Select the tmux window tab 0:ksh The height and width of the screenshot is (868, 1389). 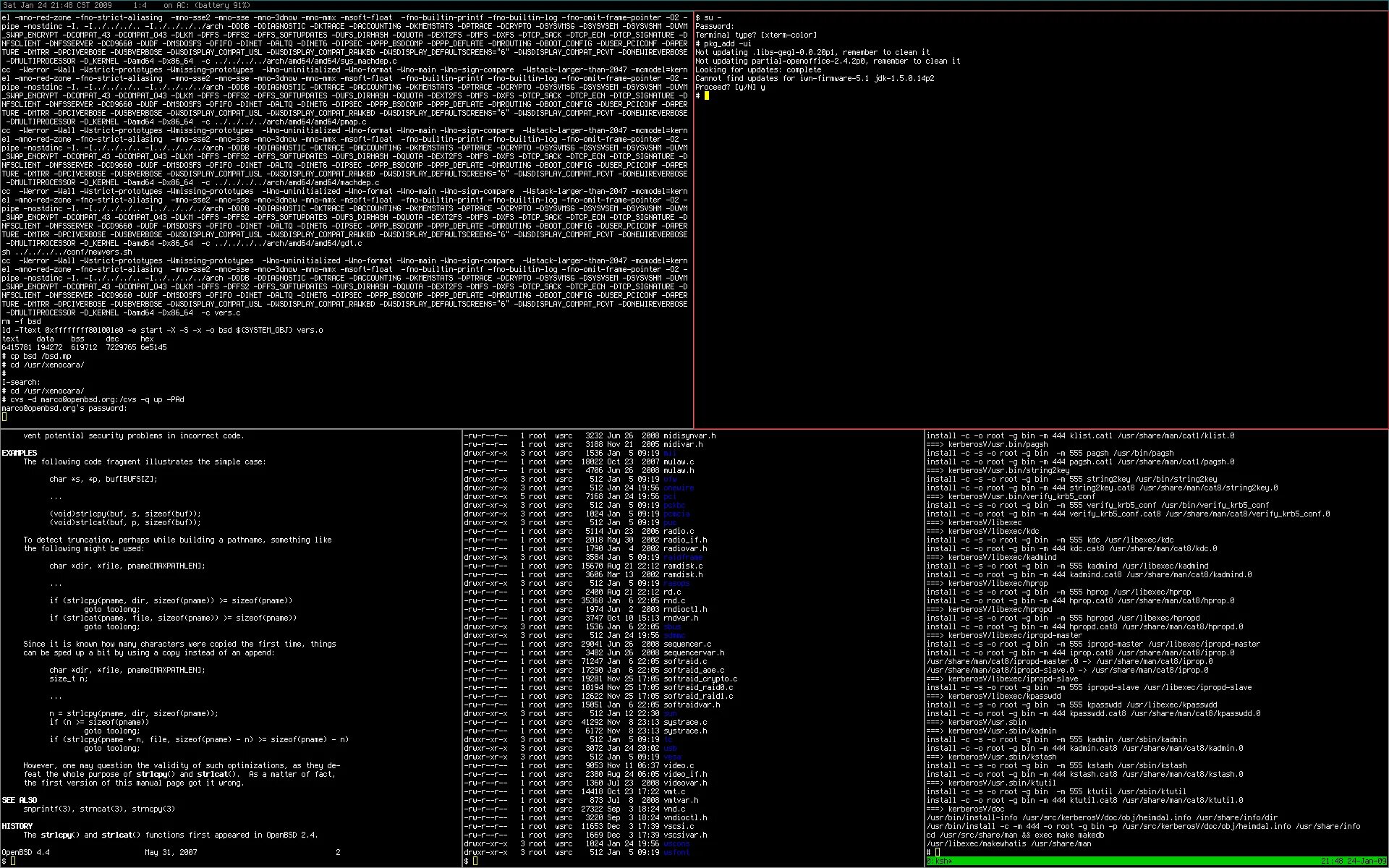click(940, 861)
